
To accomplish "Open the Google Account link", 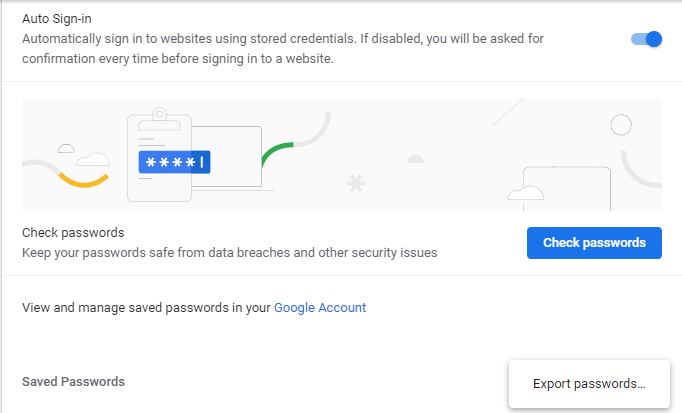I will point(320,308).
